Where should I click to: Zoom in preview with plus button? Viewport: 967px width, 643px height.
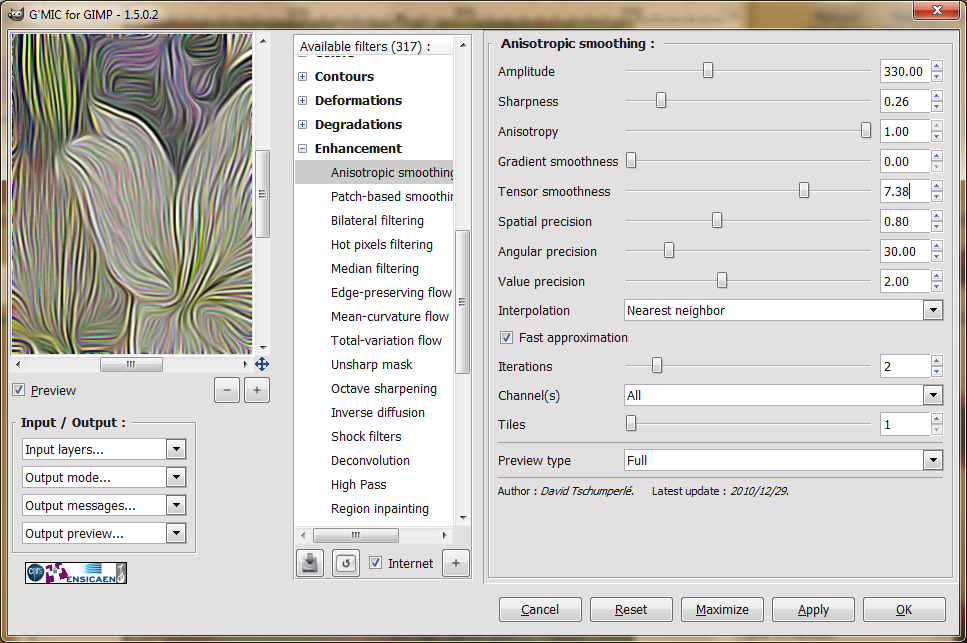pos(257,390)
